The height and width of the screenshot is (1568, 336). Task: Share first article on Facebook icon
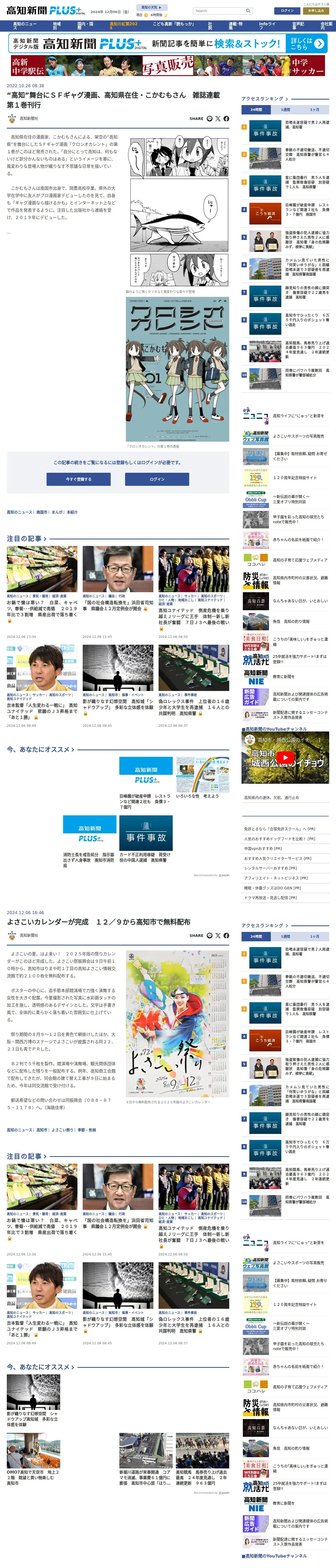[x=226, y=119]
